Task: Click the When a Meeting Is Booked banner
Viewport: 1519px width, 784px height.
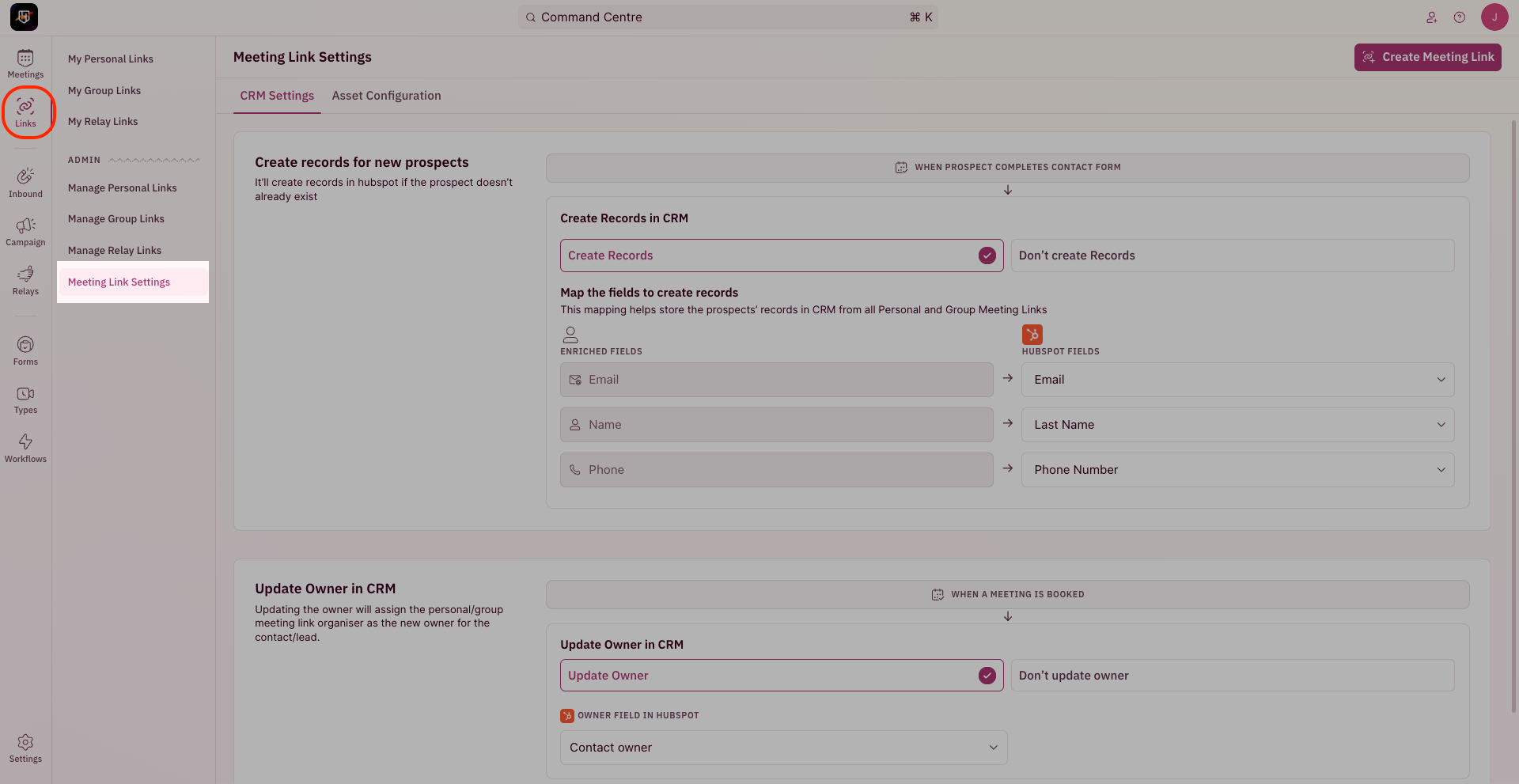Action: [1007, 595]
